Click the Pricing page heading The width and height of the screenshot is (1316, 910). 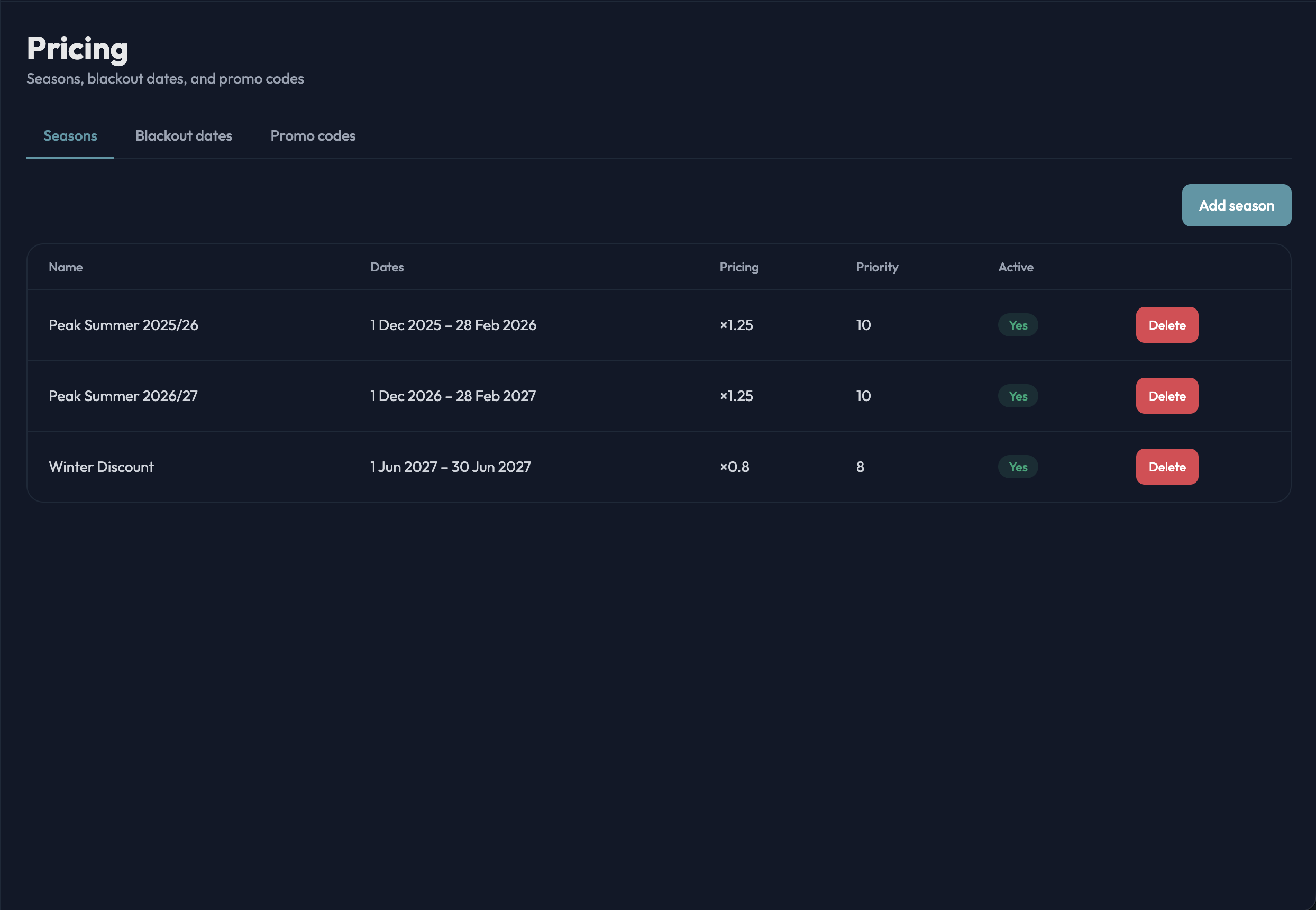(x=78, y=49)
